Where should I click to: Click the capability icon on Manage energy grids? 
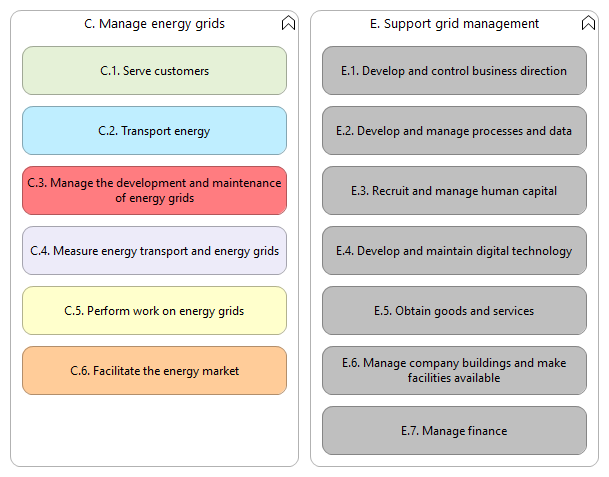coord(288,23)
